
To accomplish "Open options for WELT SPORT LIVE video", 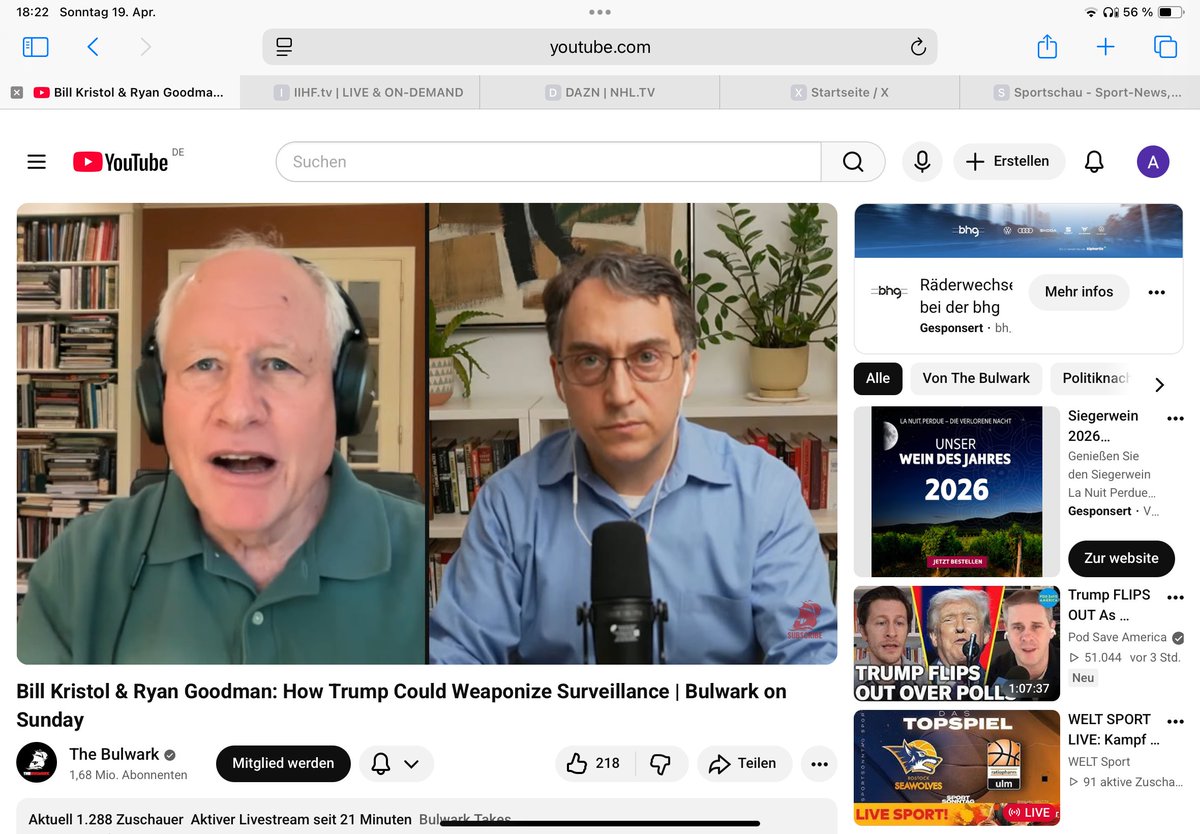I will [1175, 722].
